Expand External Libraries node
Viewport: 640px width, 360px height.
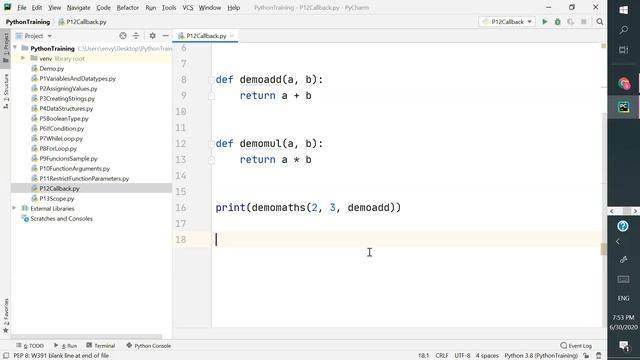pos(14,208)
